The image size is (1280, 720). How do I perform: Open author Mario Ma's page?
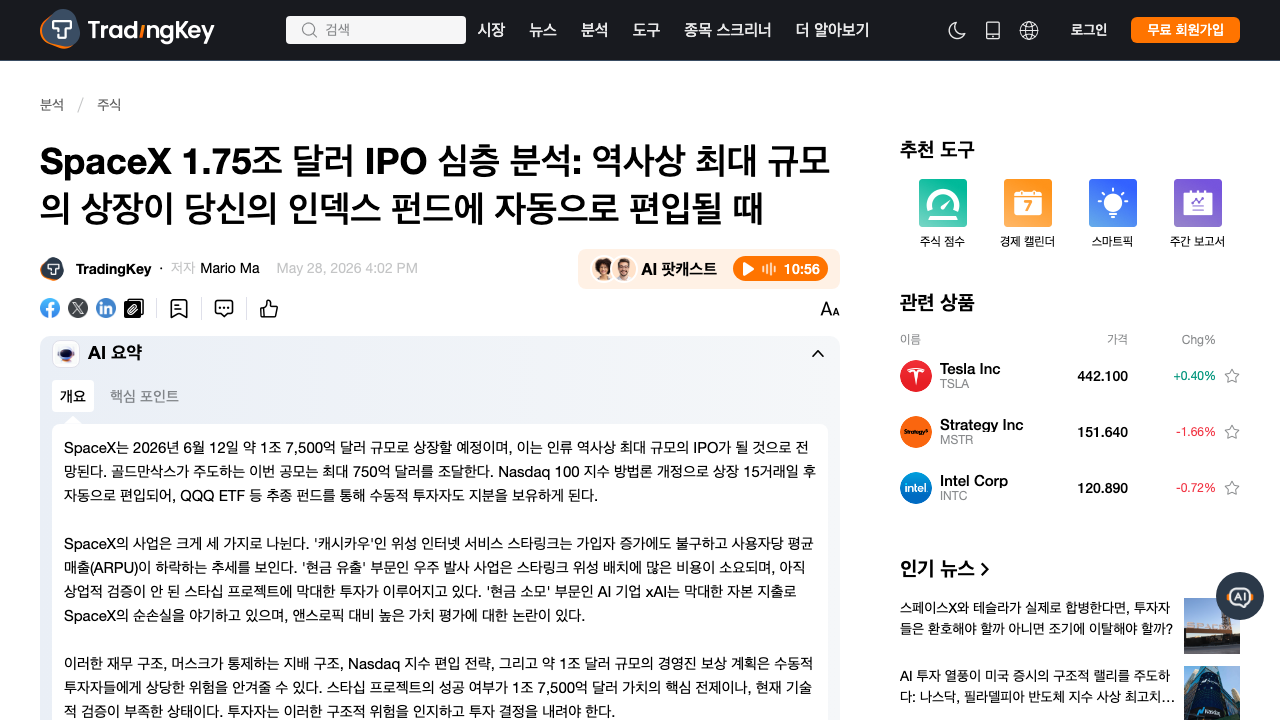(x=230, y=268)
